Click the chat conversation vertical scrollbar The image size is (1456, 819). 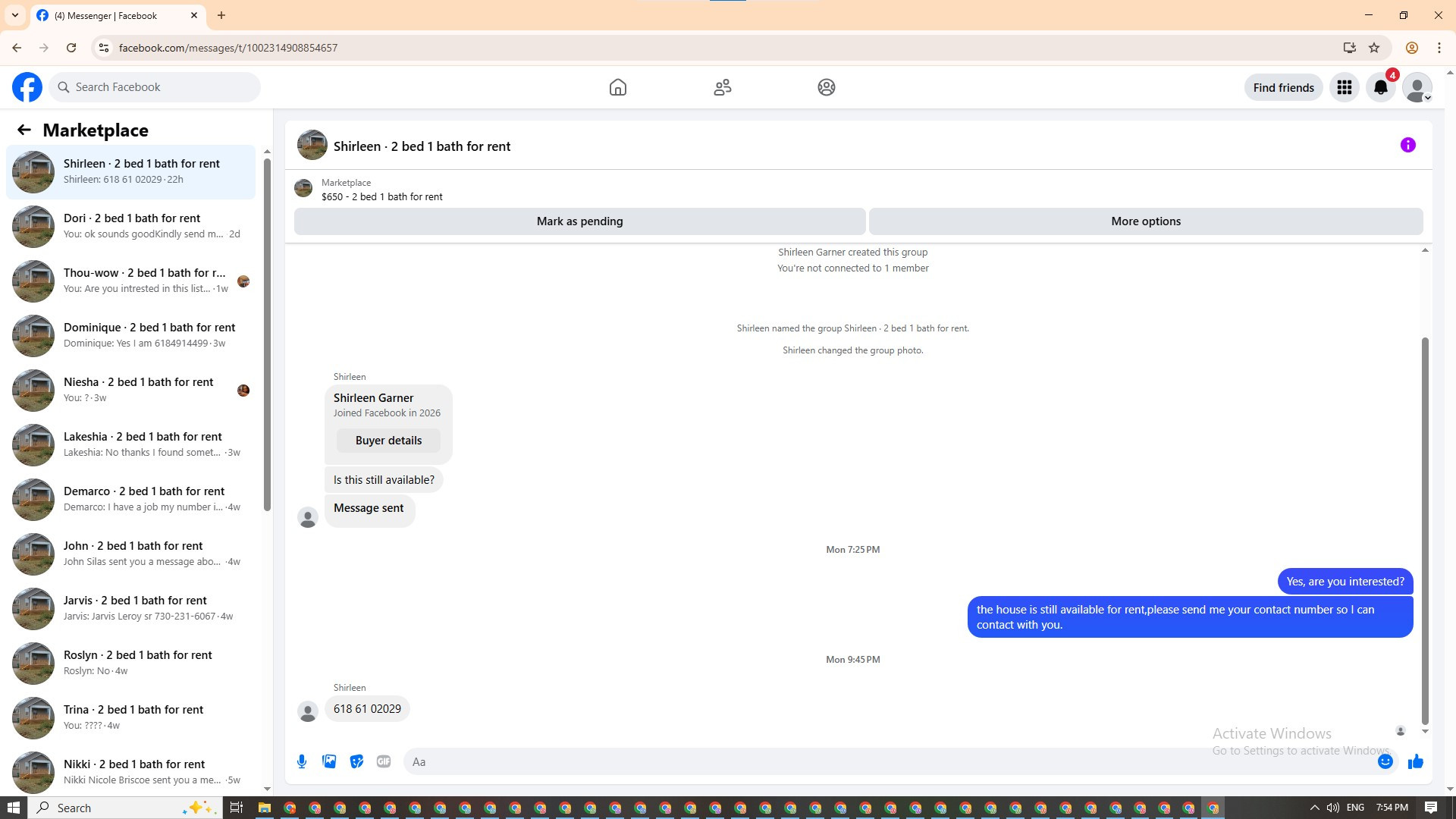[x=1425, y=531]
